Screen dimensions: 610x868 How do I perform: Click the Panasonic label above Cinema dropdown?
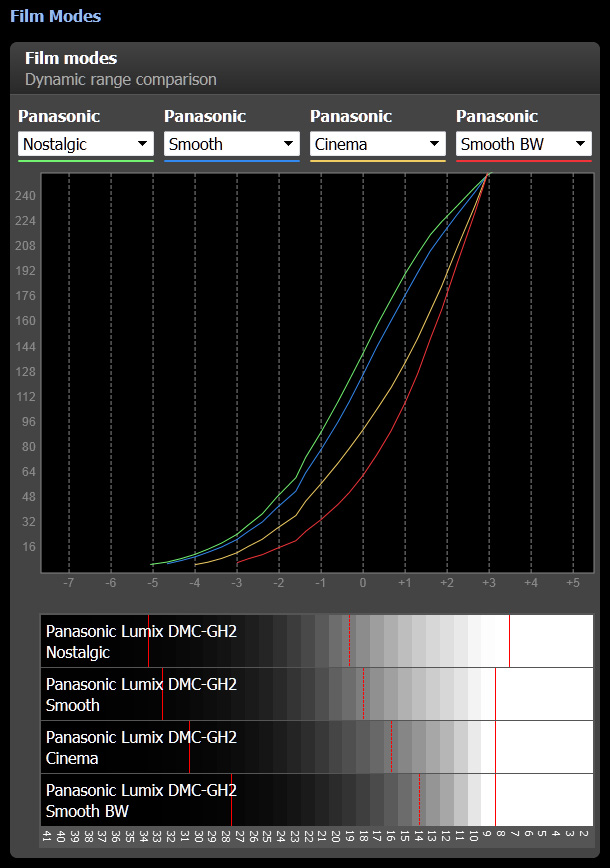pos(351,116)
